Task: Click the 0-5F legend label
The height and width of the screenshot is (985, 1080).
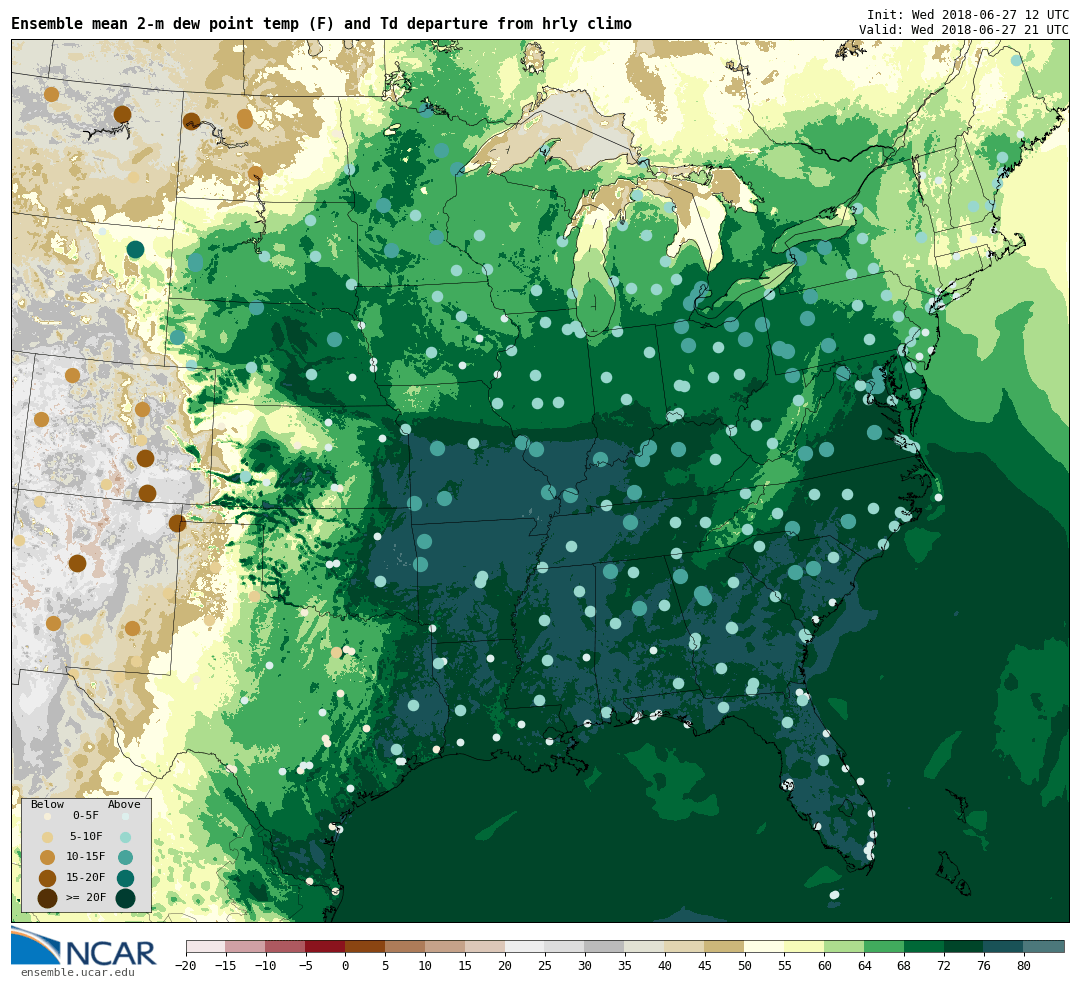Action: (x=86, y=816)
